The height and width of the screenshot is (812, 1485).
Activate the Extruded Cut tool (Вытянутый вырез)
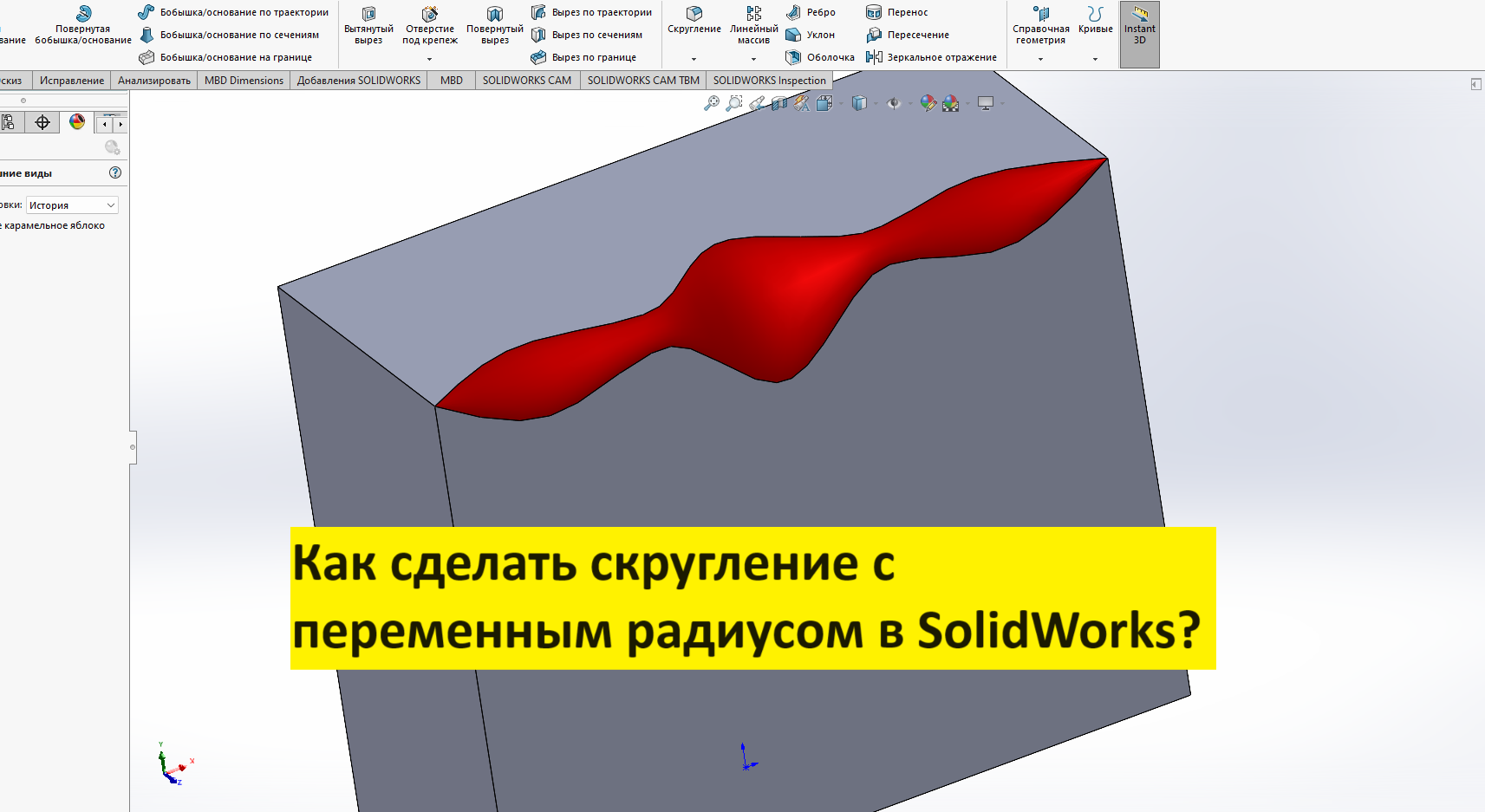[368, 24]
